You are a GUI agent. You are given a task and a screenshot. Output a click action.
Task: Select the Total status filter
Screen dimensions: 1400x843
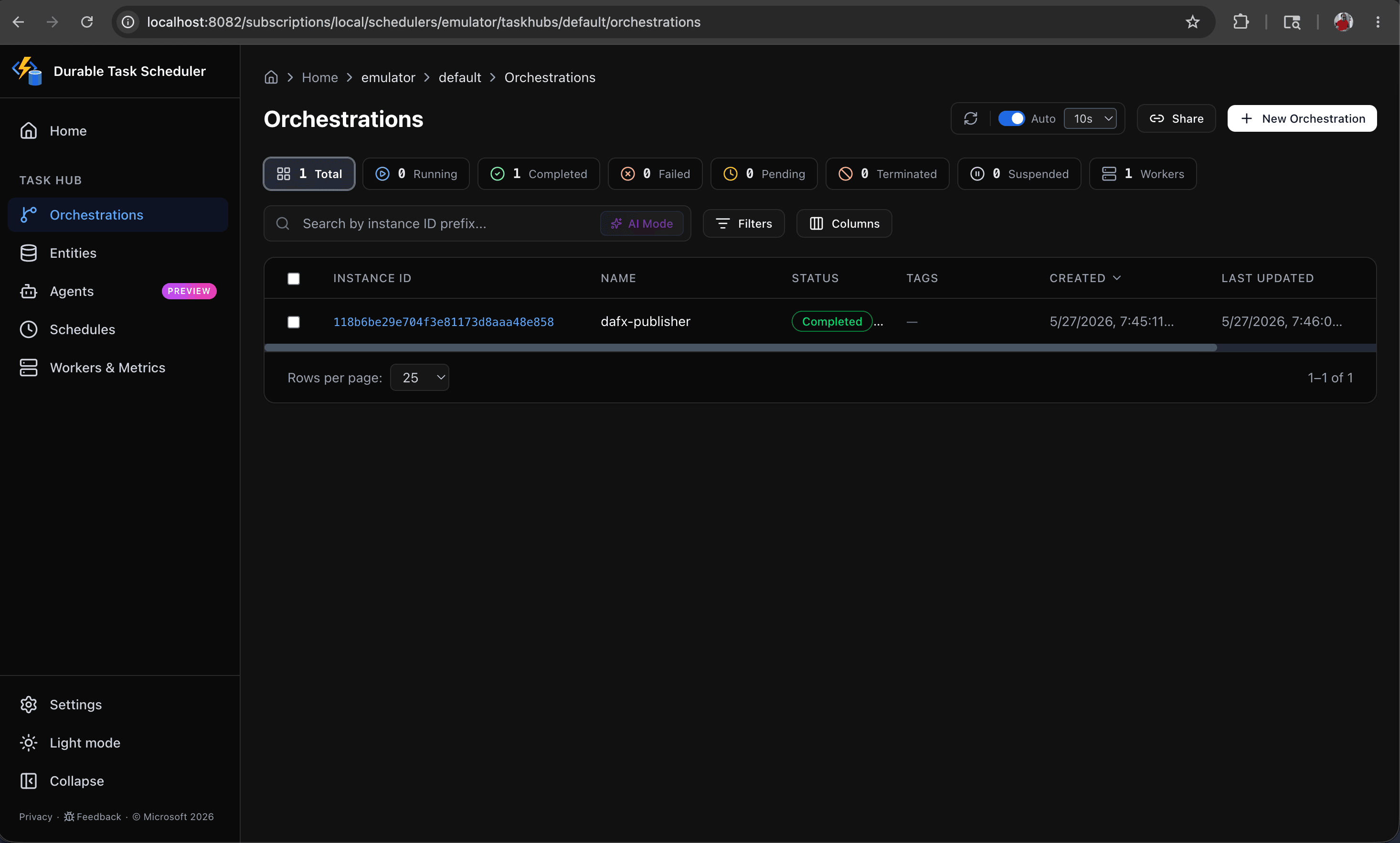click(x=309, y=174)
